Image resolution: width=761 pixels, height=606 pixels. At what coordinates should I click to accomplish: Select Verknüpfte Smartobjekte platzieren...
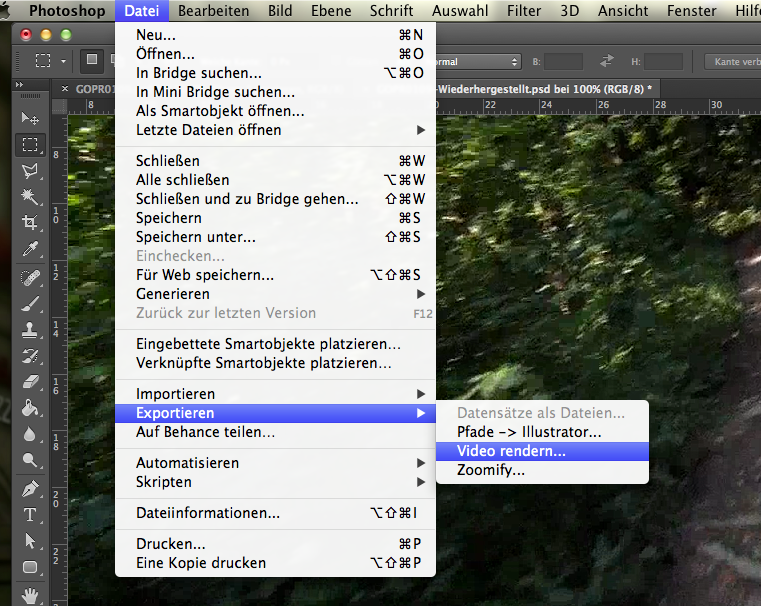[275, 363]
